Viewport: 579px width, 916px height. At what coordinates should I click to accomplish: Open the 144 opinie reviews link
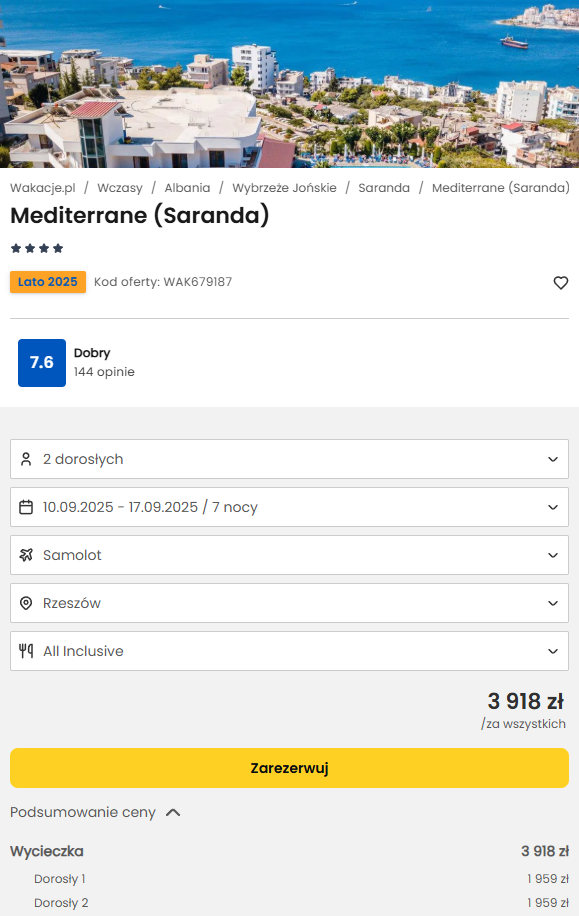tap(104, 372)
